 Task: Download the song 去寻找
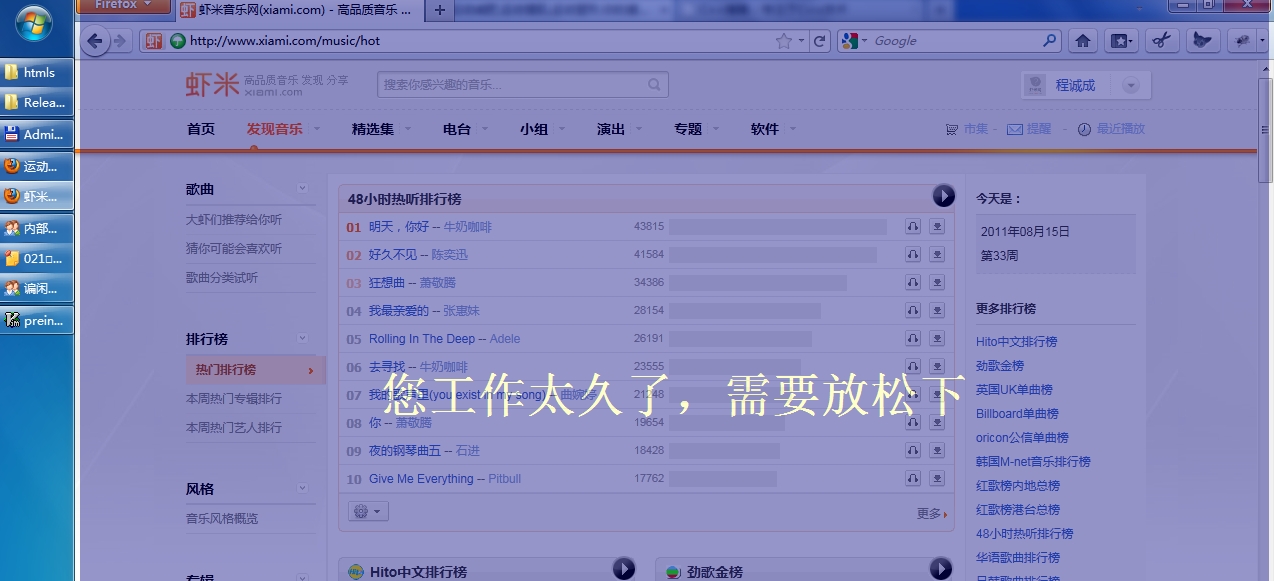coord(937,367)
